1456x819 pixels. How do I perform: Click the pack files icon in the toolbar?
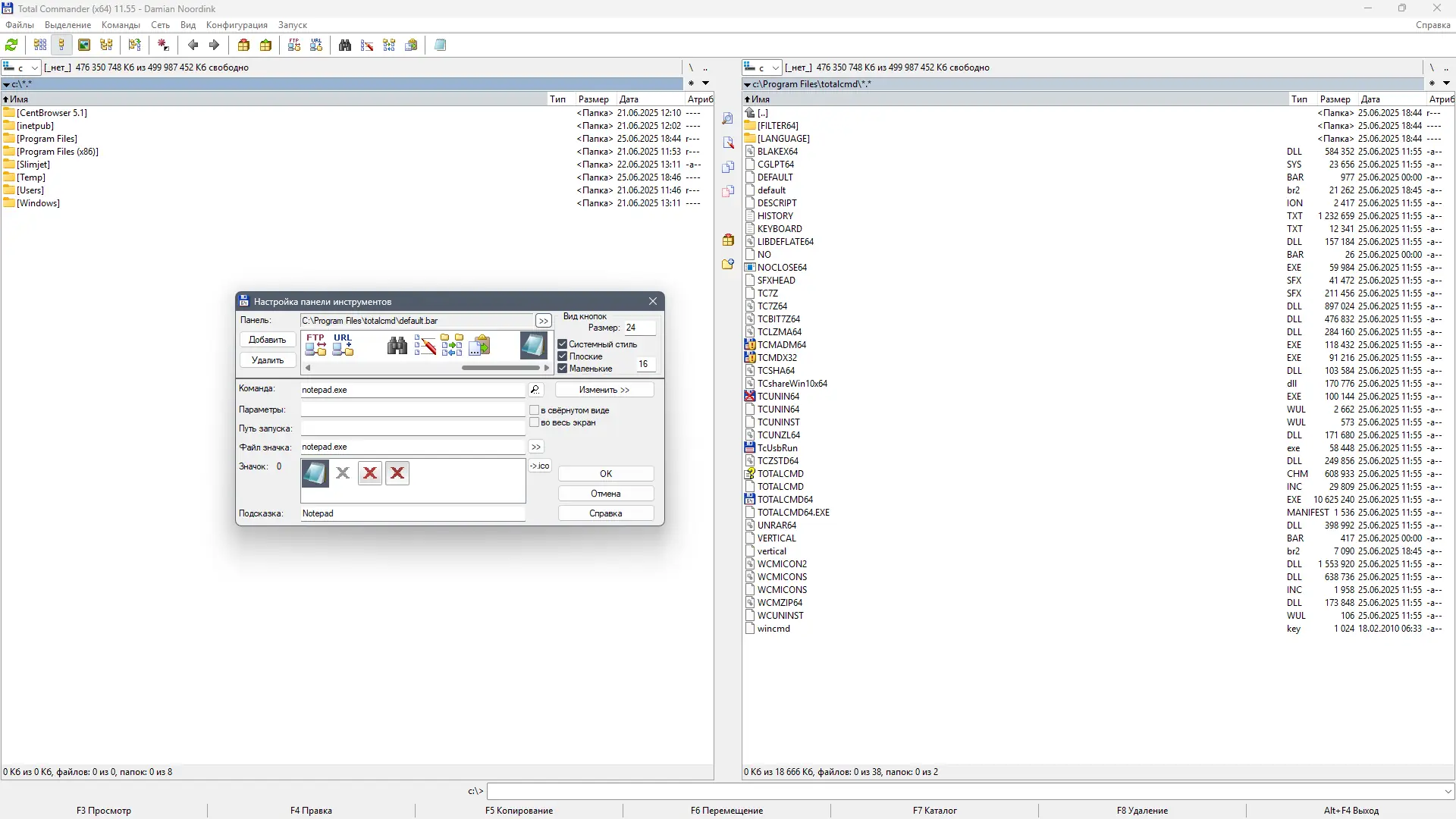pyautogui.click(x=243, y=45)
